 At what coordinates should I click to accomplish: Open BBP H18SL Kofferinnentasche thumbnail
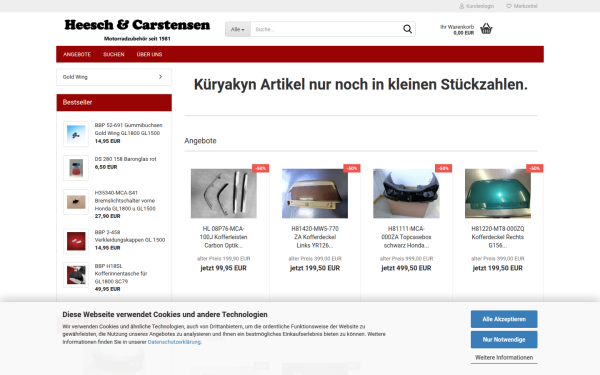(x=76, y=275)
